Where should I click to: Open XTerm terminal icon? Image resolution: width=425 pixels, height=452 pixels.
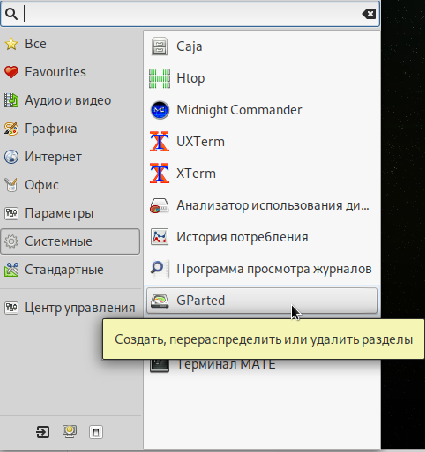(159, 173)
